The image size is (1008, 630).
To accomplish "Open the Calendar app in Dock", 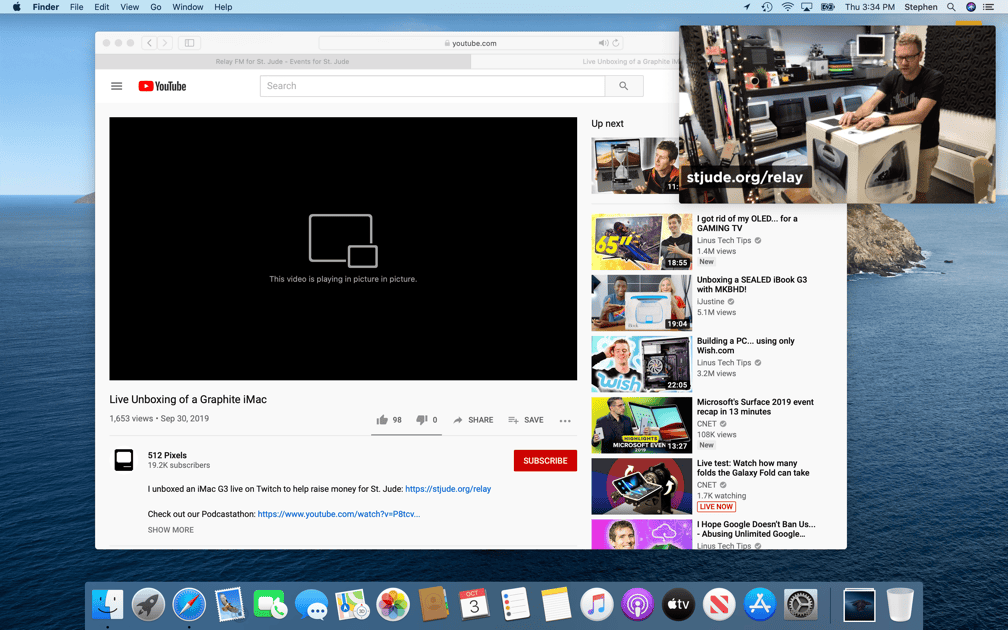I will [x=474, y=605].
